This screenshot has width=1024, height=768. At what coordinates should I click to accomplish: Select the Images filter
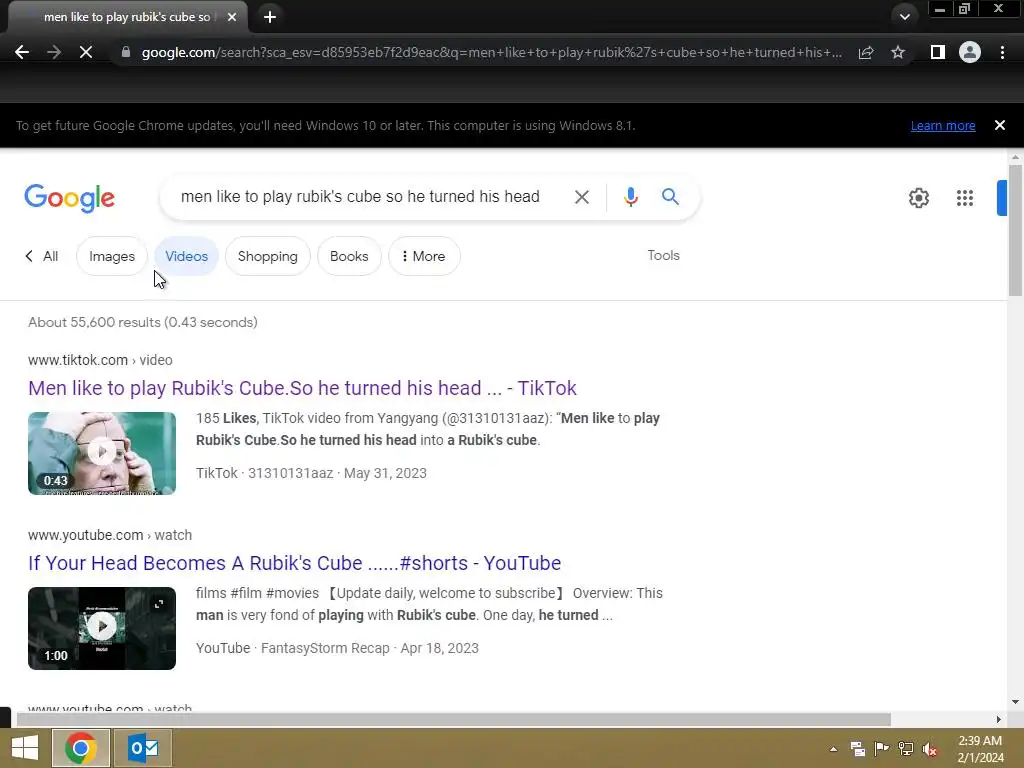click(x=112, y=256)
